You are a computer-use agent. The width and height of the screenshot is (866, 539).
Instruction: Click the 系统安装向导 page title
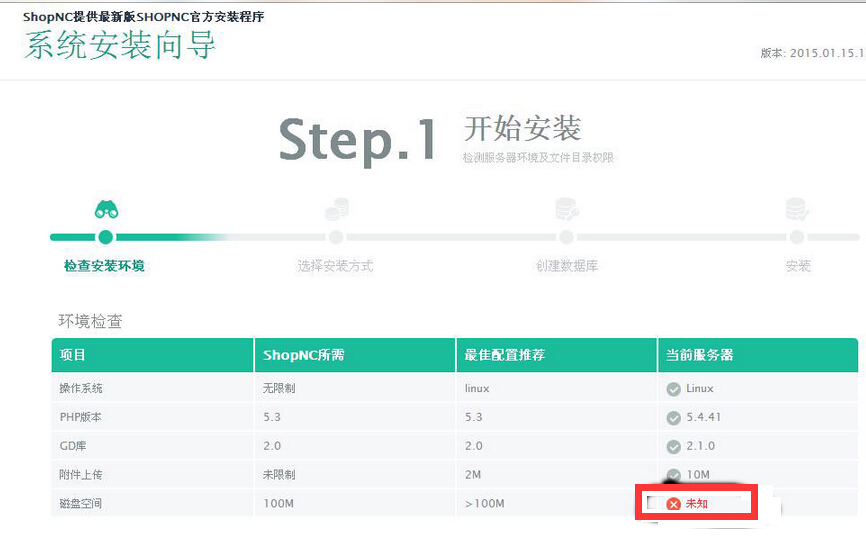pos(120,46)
